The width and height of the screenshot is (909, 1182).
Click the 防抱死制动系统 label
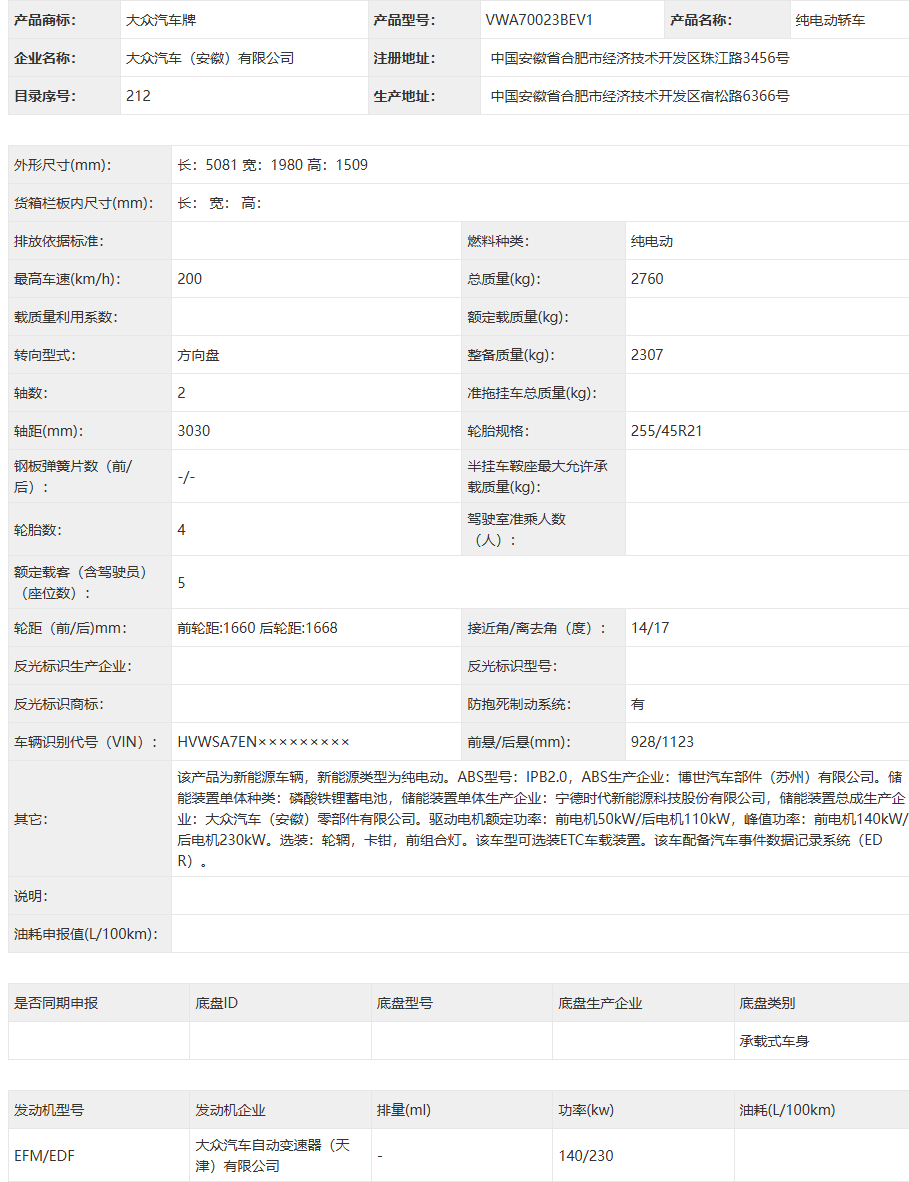click(519, 704)
